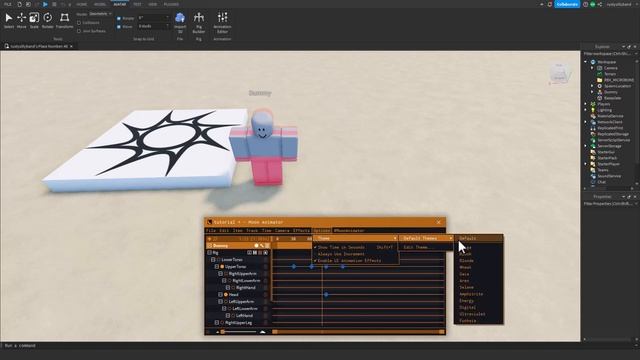Image resolution: width=640 pixels, height=360 pixels.
Task: Click the Collaborate button
Action: point(567,4)
